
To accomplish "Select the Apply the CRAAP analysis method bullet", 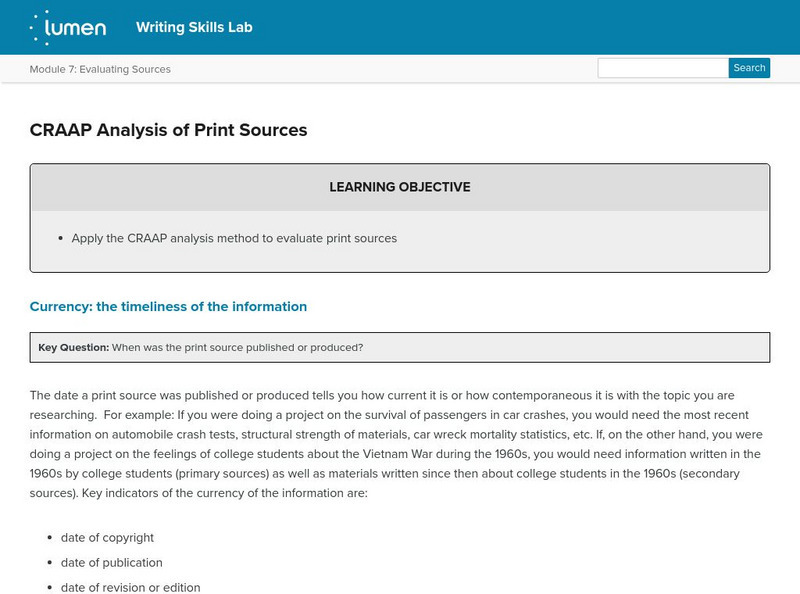I will 234,238.
